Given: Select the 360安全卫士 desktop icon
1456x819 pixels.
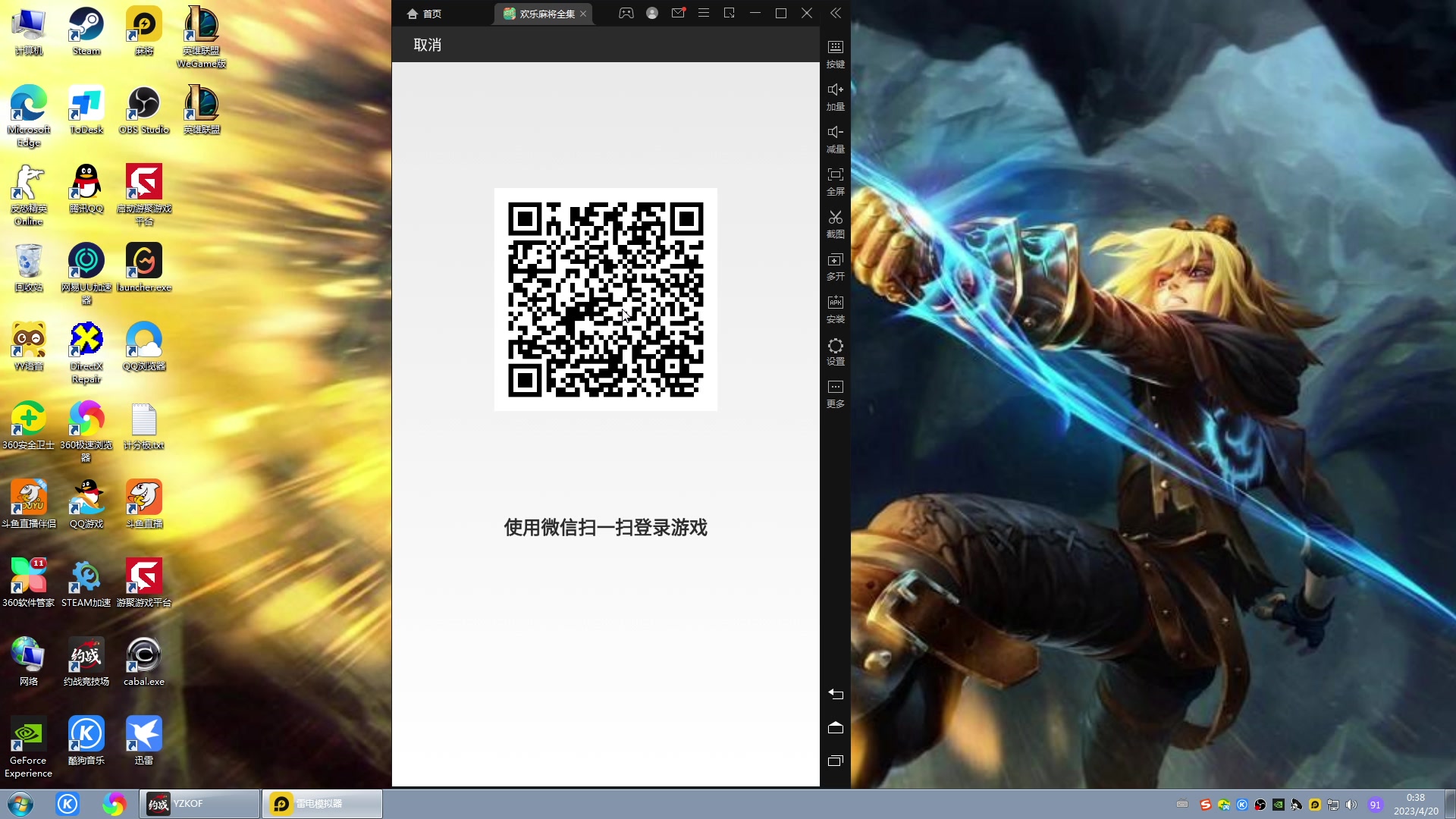Looking at the screenshot, I should click(29, 425).
